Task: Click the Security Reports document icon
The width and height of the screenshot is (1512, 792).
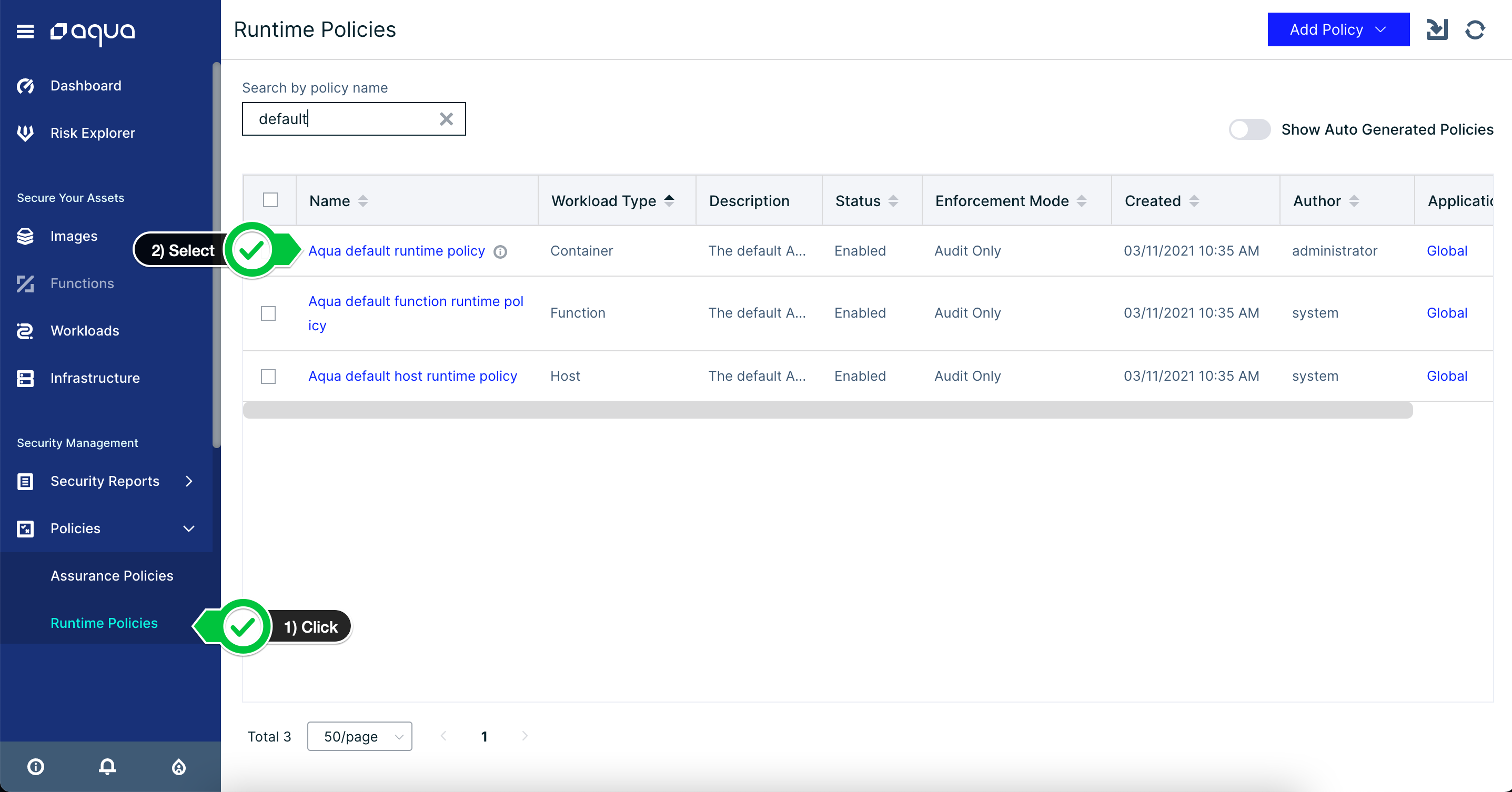Action: coord(25,482)
